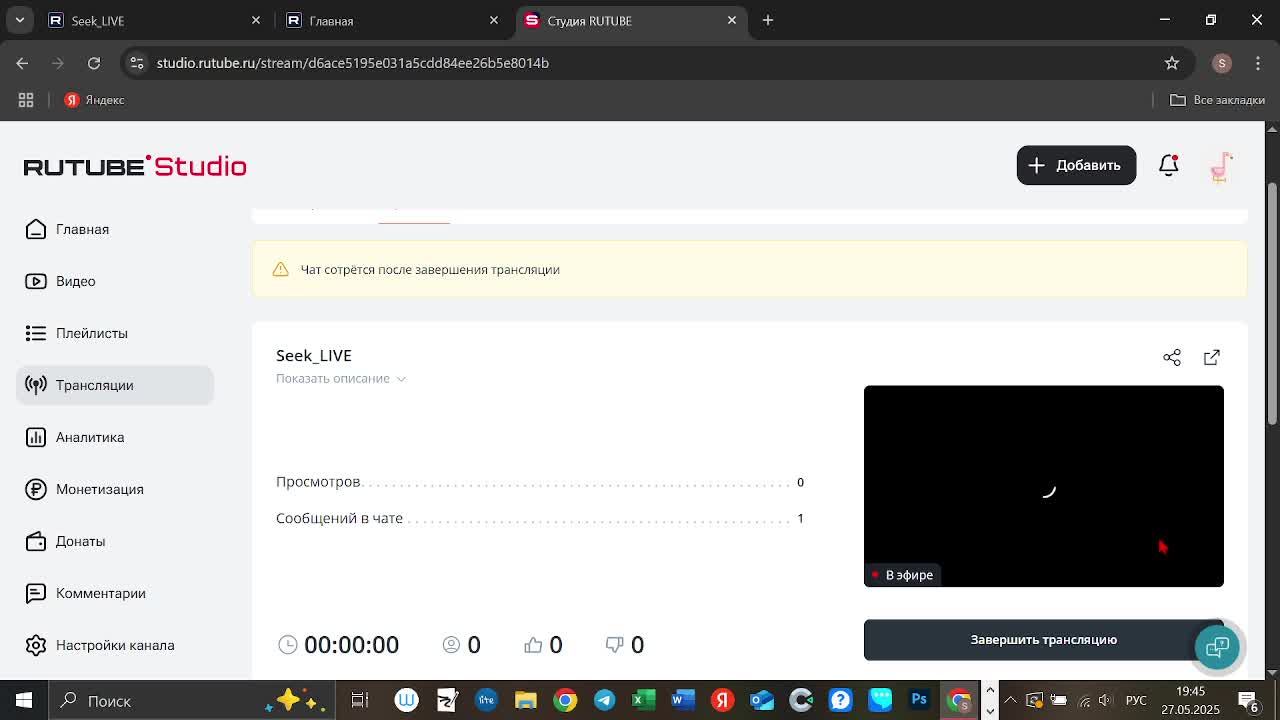1280x720 pixels.
Task: Close the Студия RUTUBE browser tab
Action: point(732,20)
